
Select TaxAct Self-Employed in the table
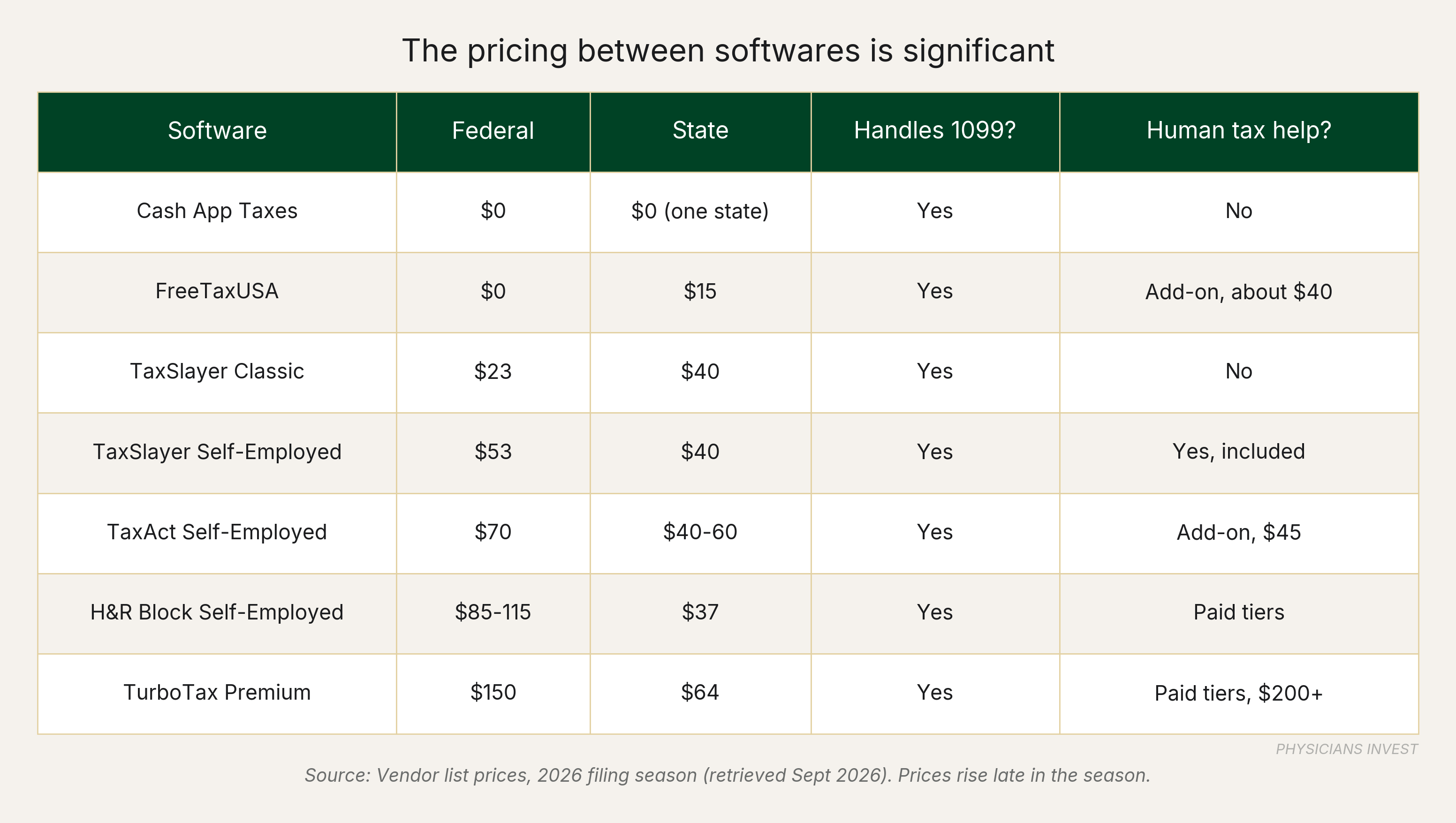[x=217, y=532]
